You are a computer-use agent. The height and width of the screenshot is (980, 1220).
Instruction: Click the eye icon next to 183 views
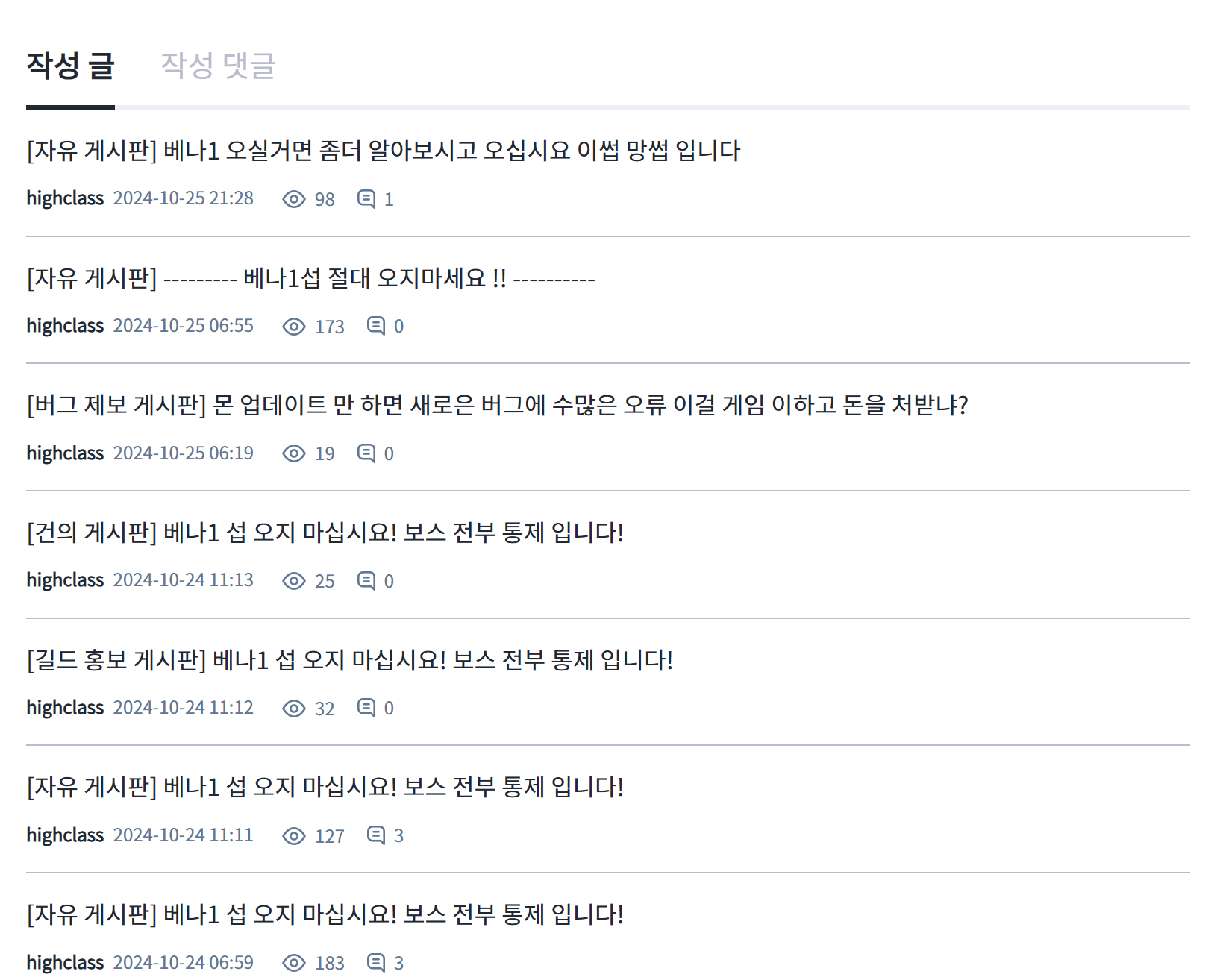pyautogui.click(x=294, y=963)
